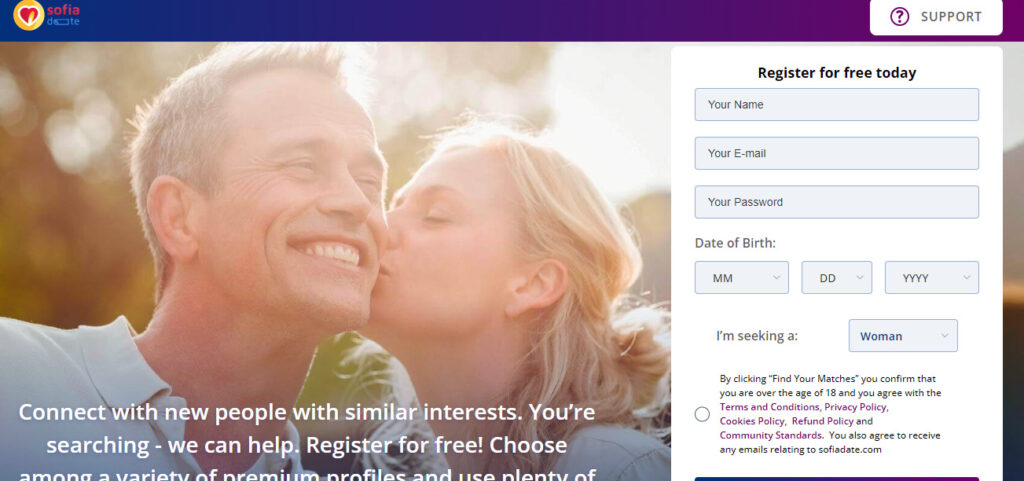The image size is (1024, 481).
Task: Open the Privacy Policy link
Action: coord(856,407)
